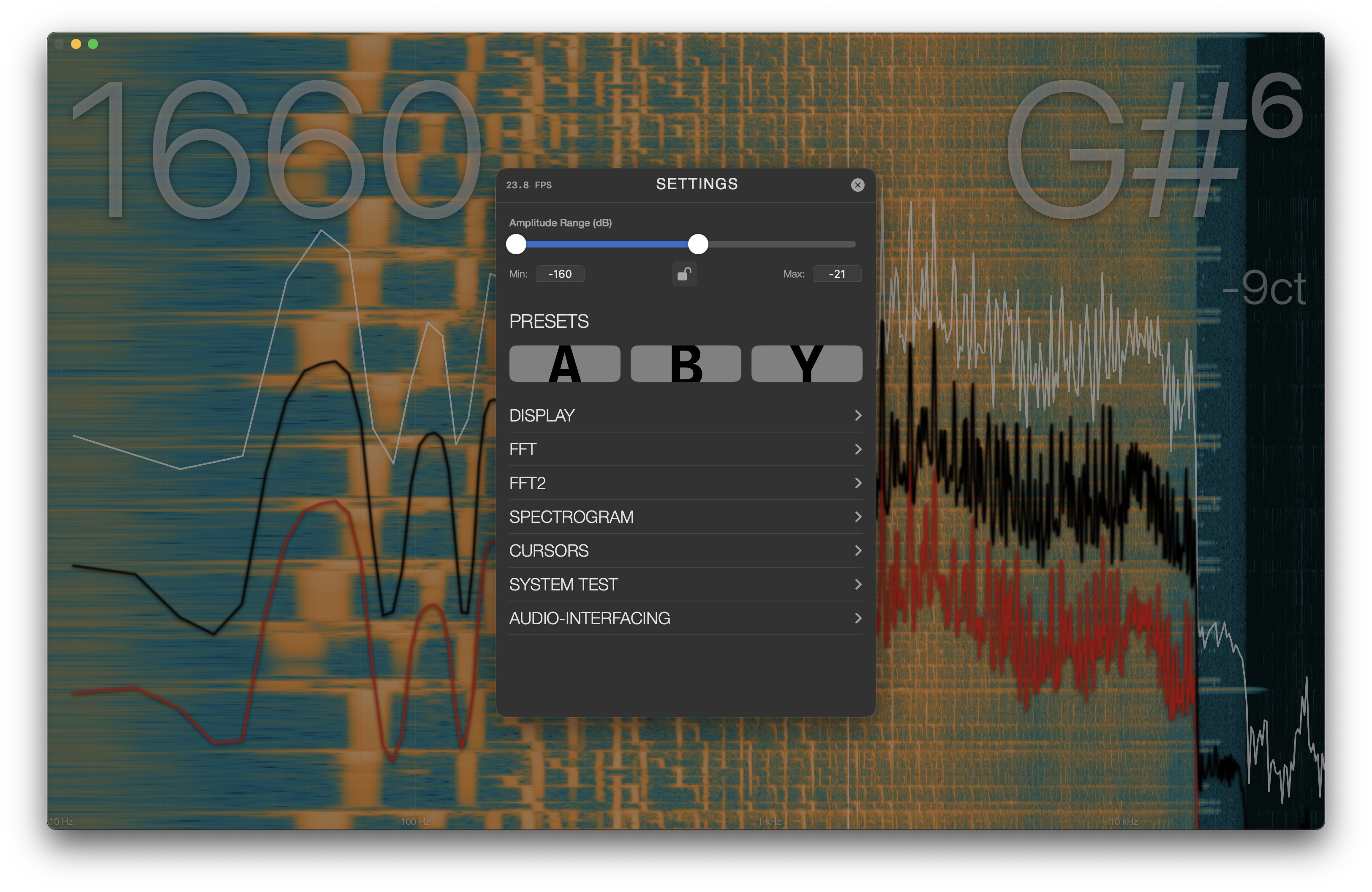Click the FFT section arrow icon

858,449
